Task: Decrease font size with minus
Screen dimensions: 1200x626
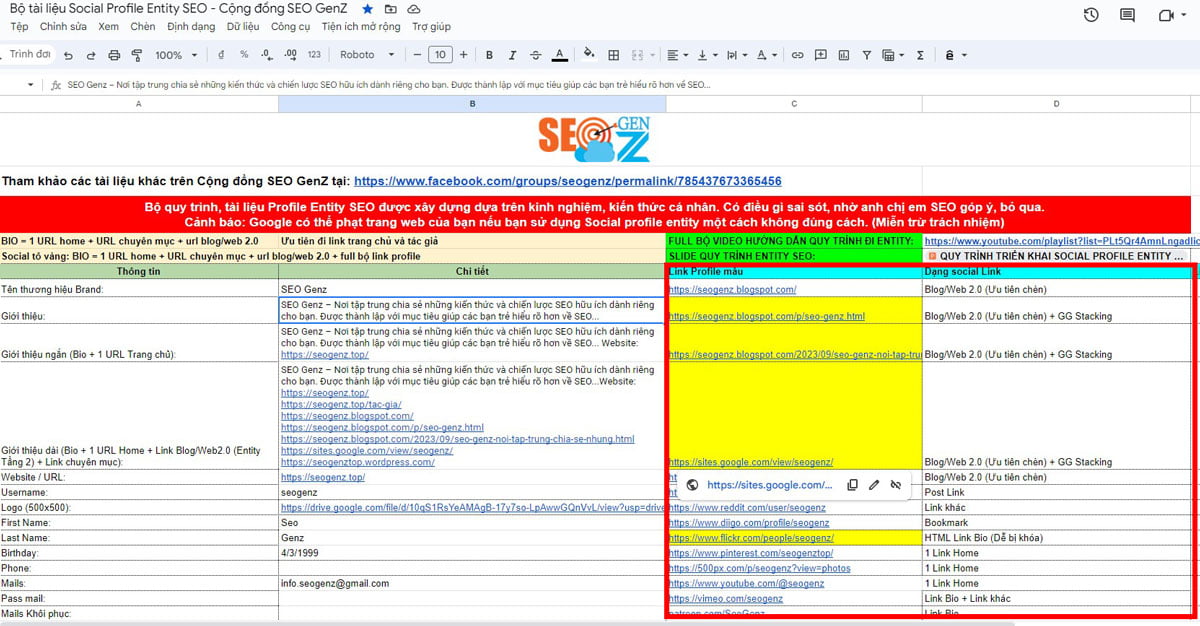Action: pos(417,55)
